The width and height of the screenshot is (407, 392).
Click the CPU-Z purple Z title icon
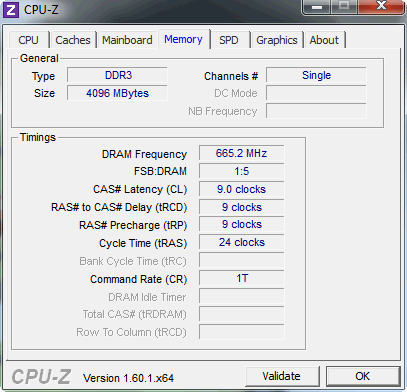[11, 10]
